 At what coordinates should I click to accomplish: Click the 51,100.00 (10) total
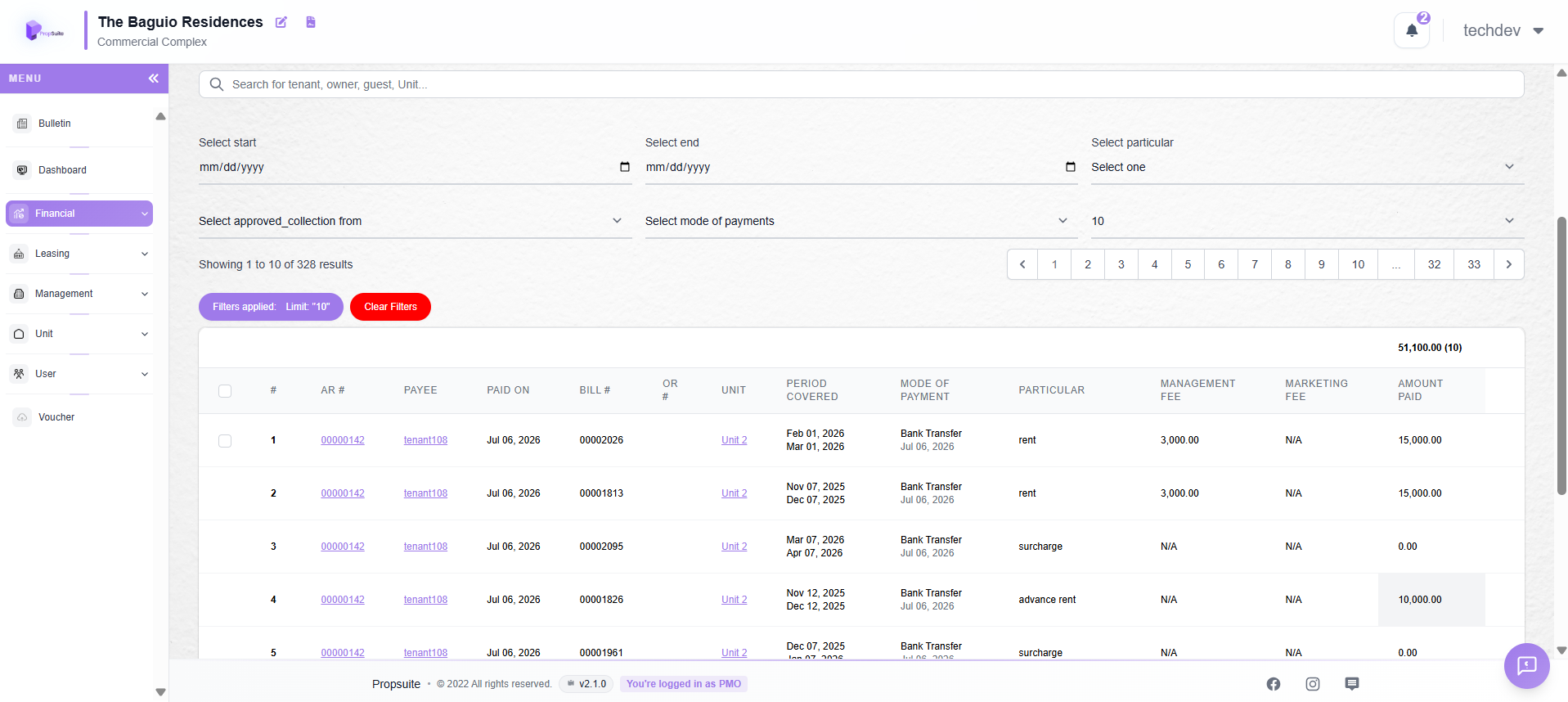click(1430, 348)
